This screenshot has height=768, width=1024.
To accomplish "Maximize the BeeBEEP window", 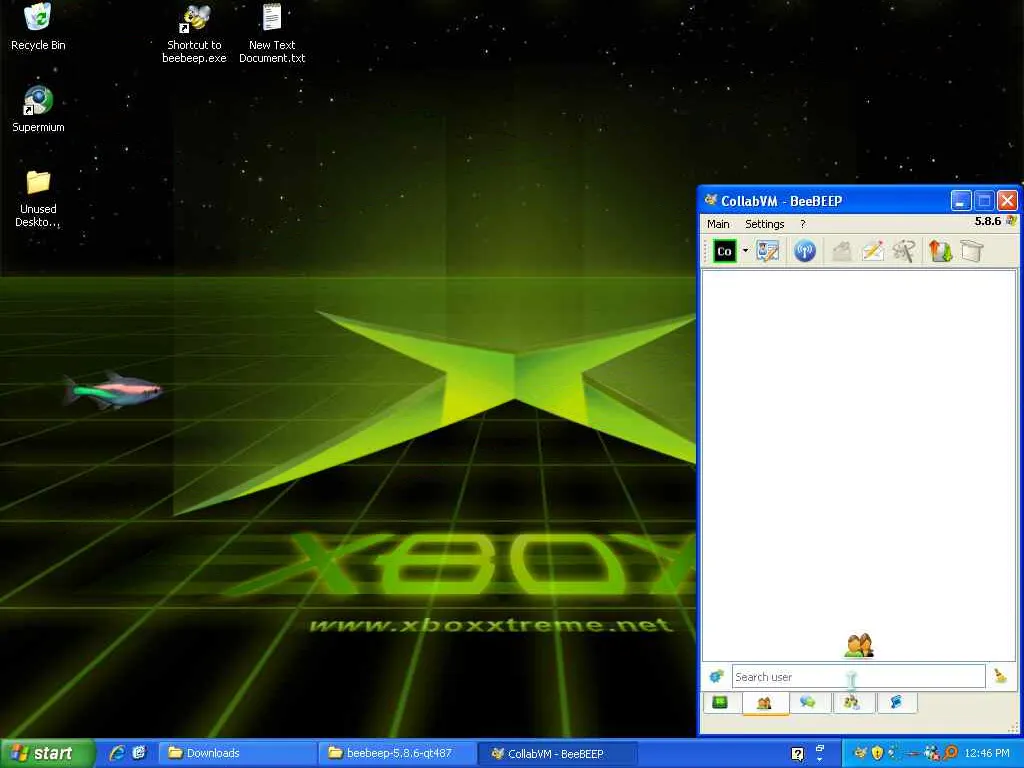I will 984,201.
